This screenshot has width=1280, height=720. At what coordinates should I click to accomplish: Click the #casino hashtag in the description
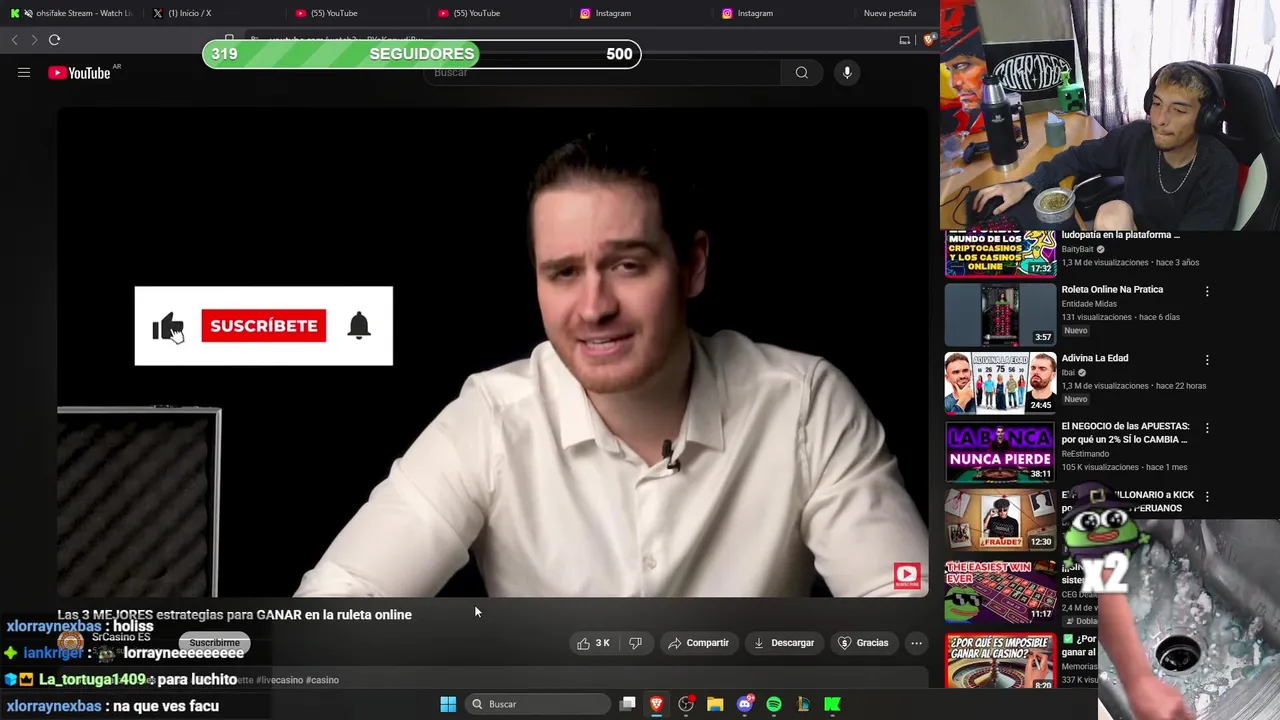322,680
